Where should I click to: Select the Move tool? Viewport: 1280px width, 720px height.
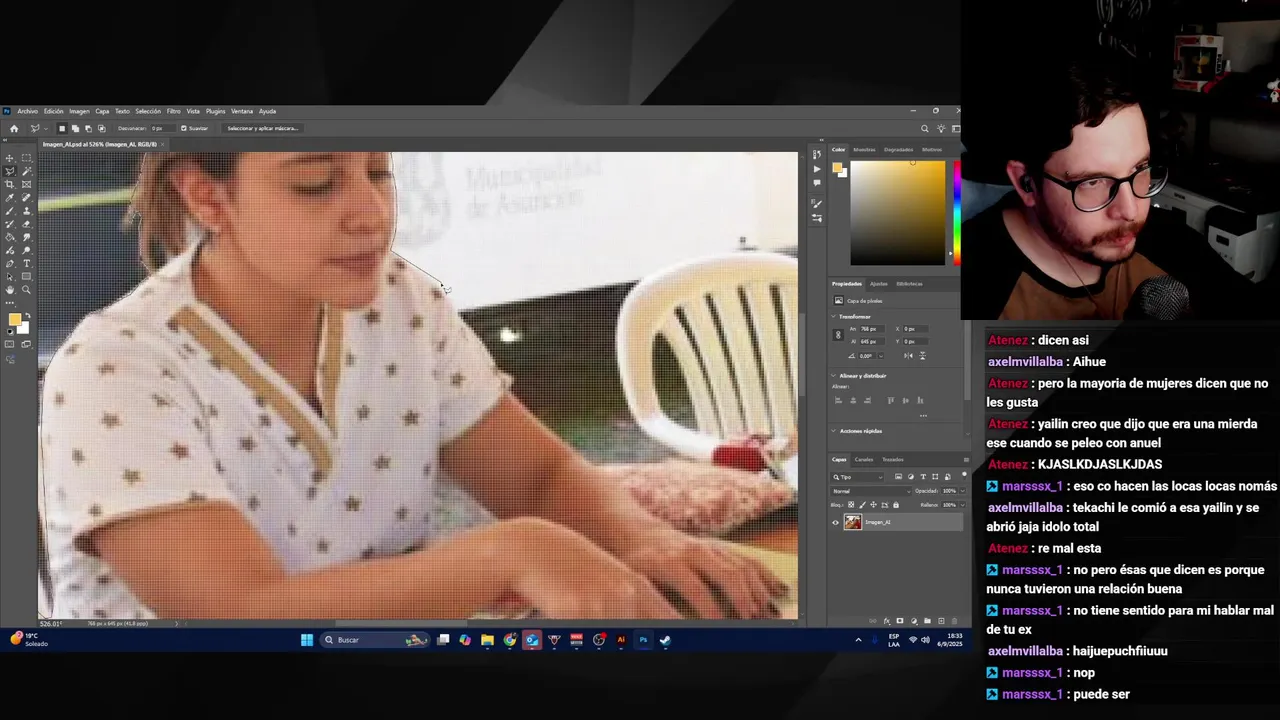(x=10, y=158)
